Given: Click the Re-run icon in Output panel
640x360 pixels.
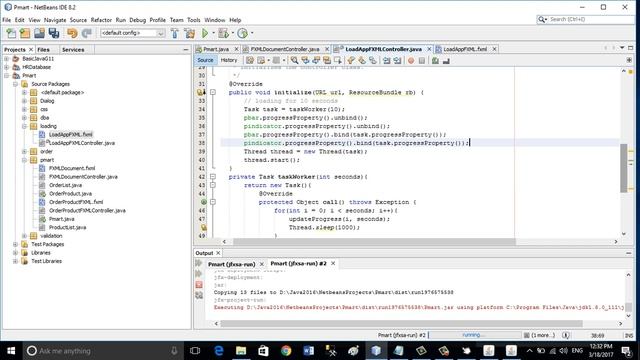Looking at the screenshot, I should [x=199, y=263].
